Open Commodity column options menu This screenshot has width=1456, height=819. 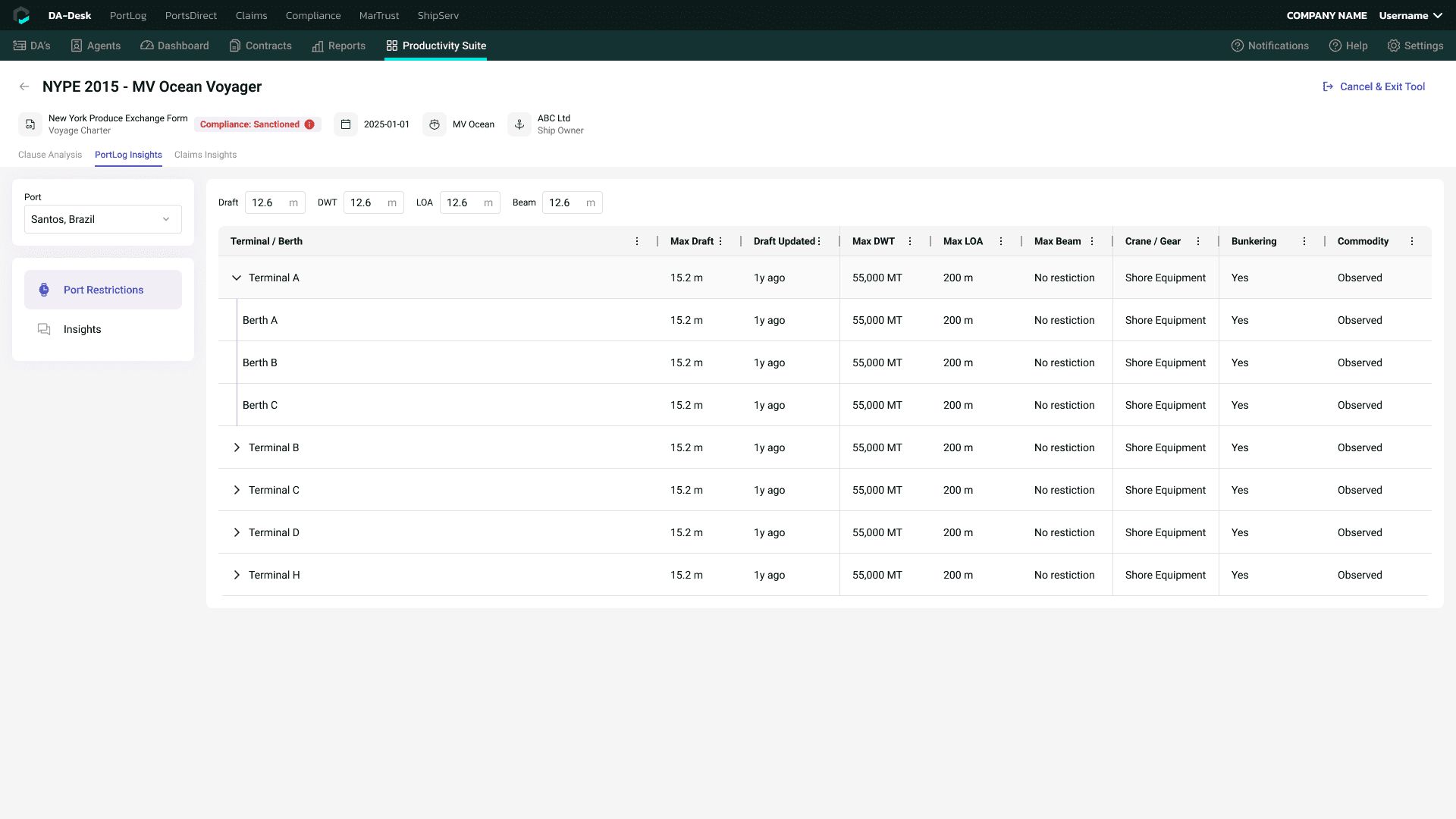coord(1412,241)
